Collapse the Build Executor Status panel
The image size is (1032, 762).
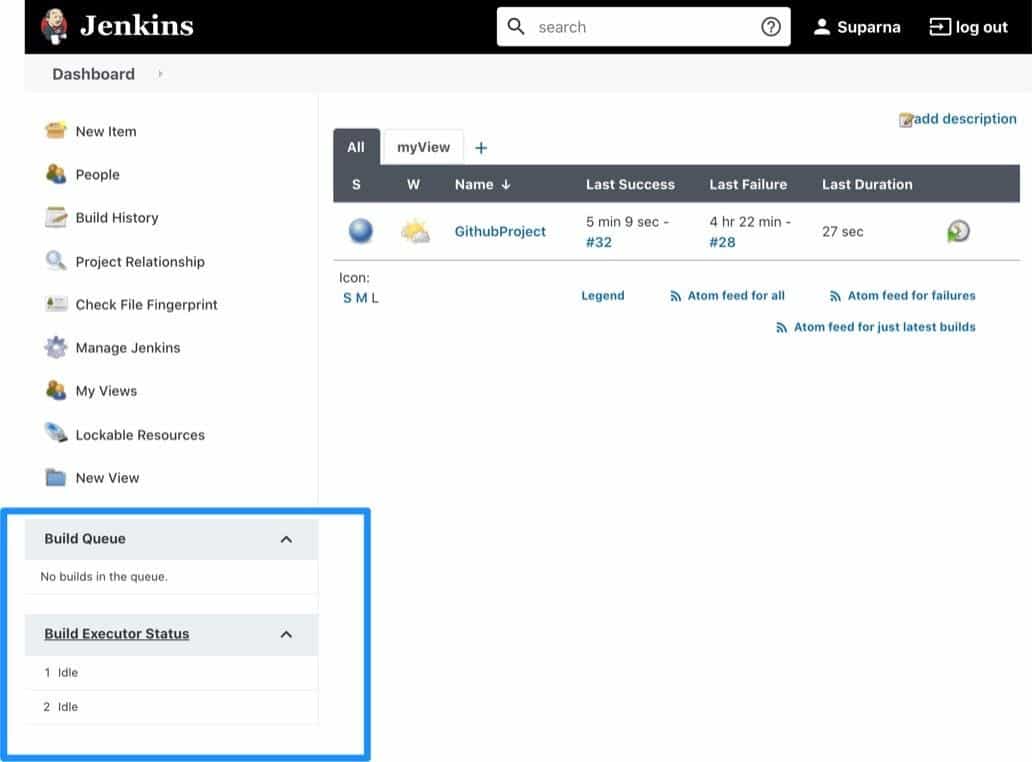[x=287, y=634]
